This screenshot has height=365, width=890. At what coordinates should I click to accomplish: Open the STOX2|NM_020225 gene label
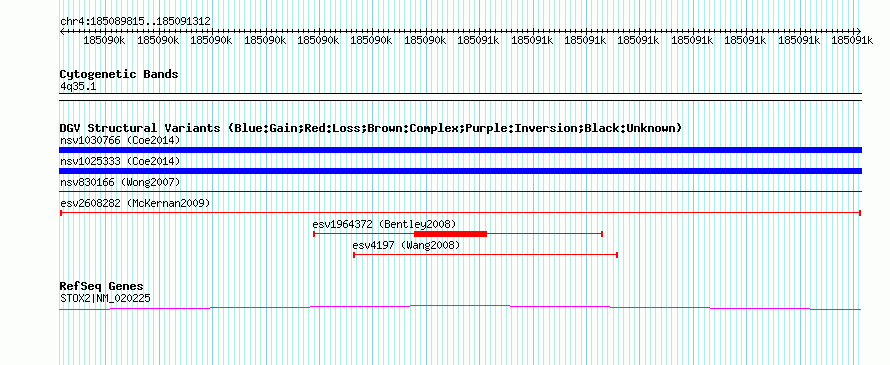click(x=105, y=297)
